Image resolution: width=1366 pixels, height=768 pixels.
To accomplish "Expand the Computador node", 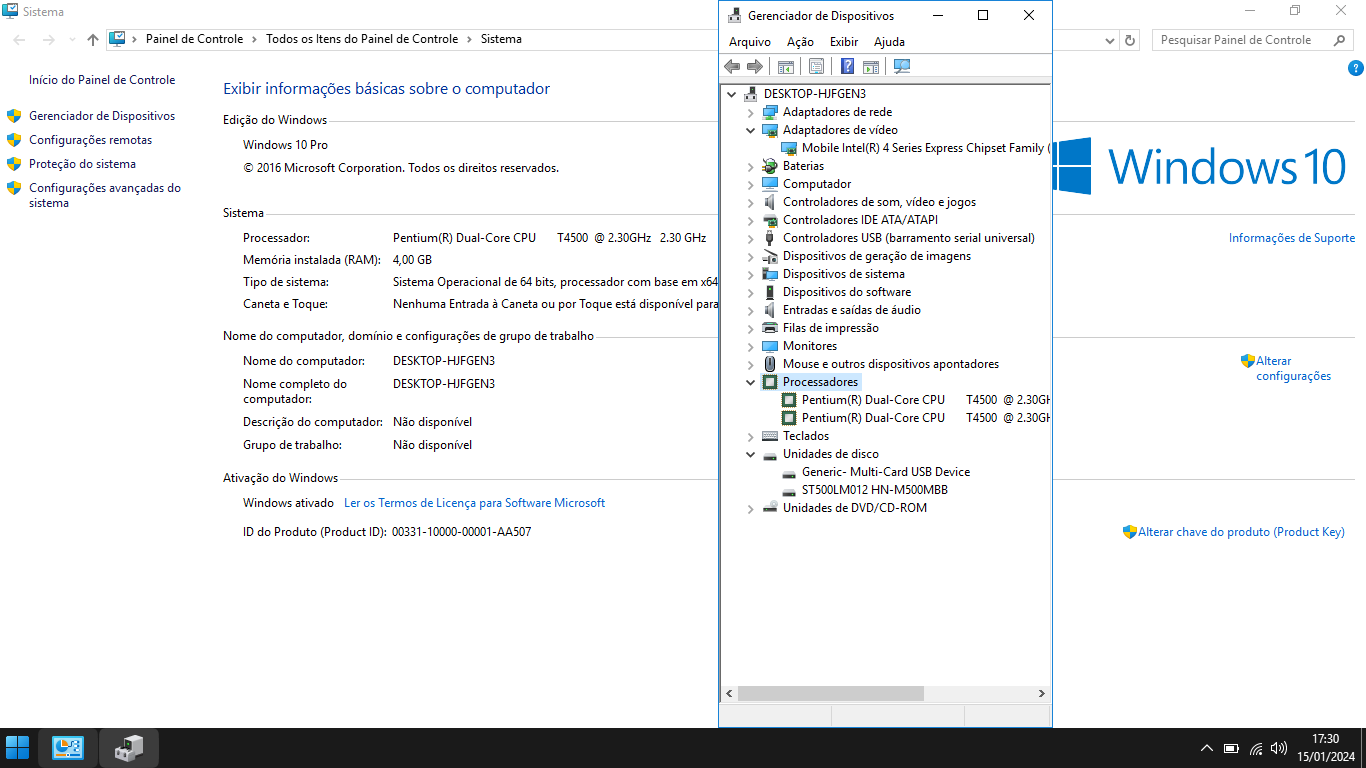I will pyautogui.click(x=751, y=184).
